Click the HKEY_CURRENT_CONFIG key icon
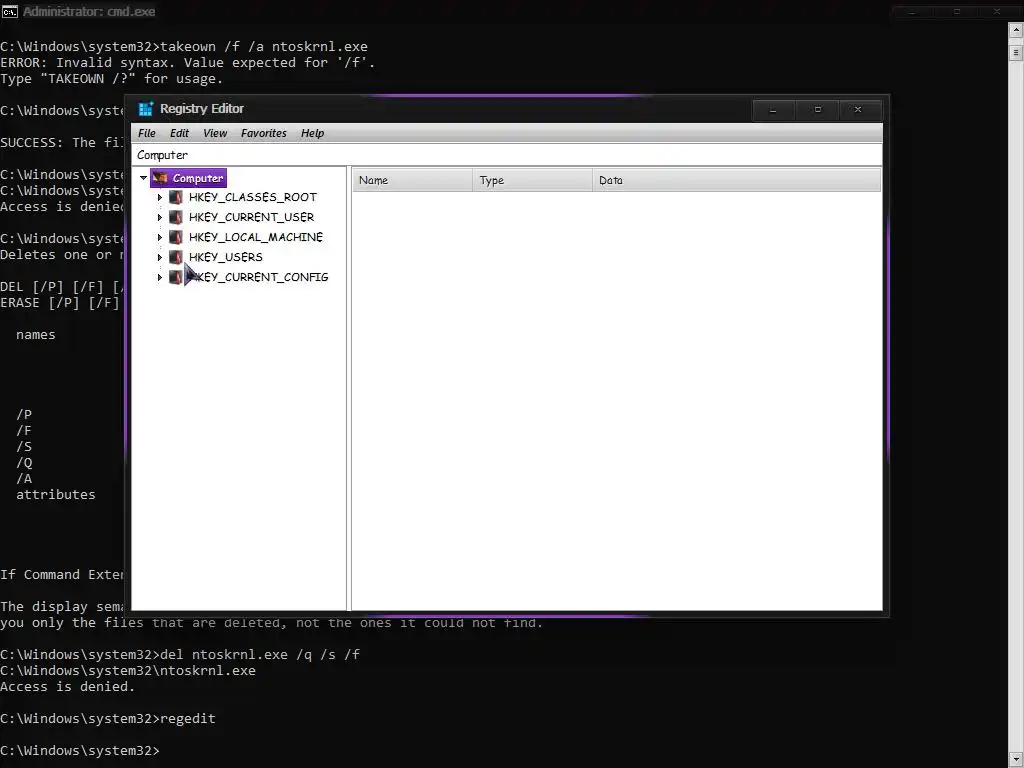1024x768 pixels. pos(176,277)
